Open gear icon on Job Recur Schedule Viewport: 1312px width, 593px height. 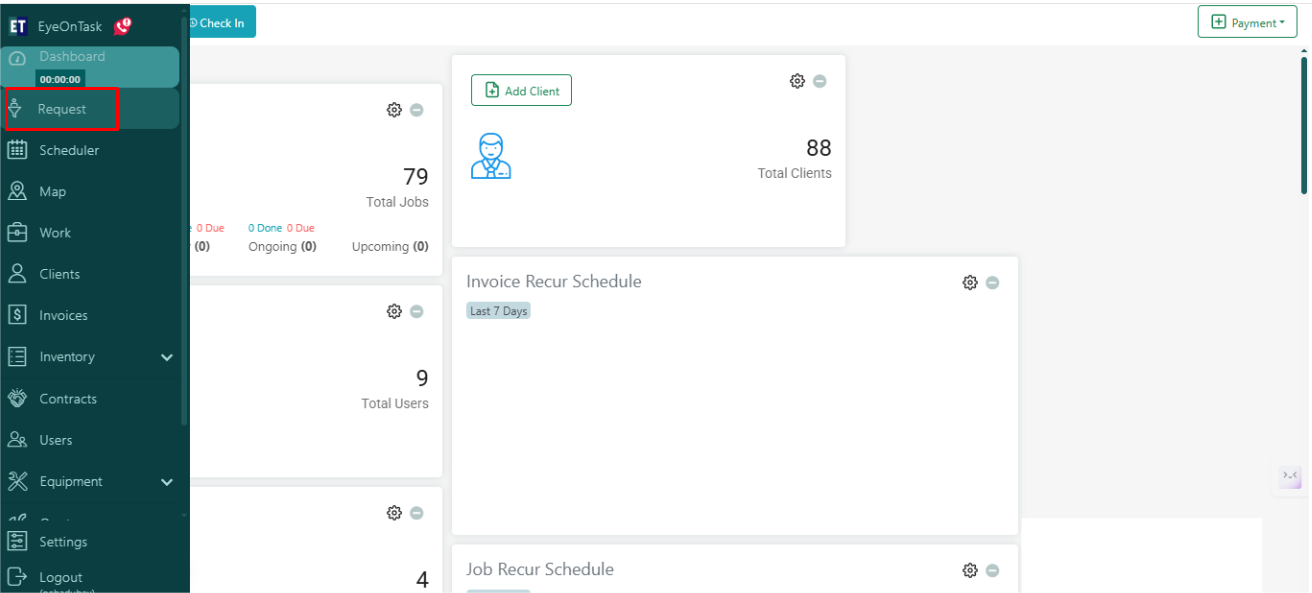[969, 570]
